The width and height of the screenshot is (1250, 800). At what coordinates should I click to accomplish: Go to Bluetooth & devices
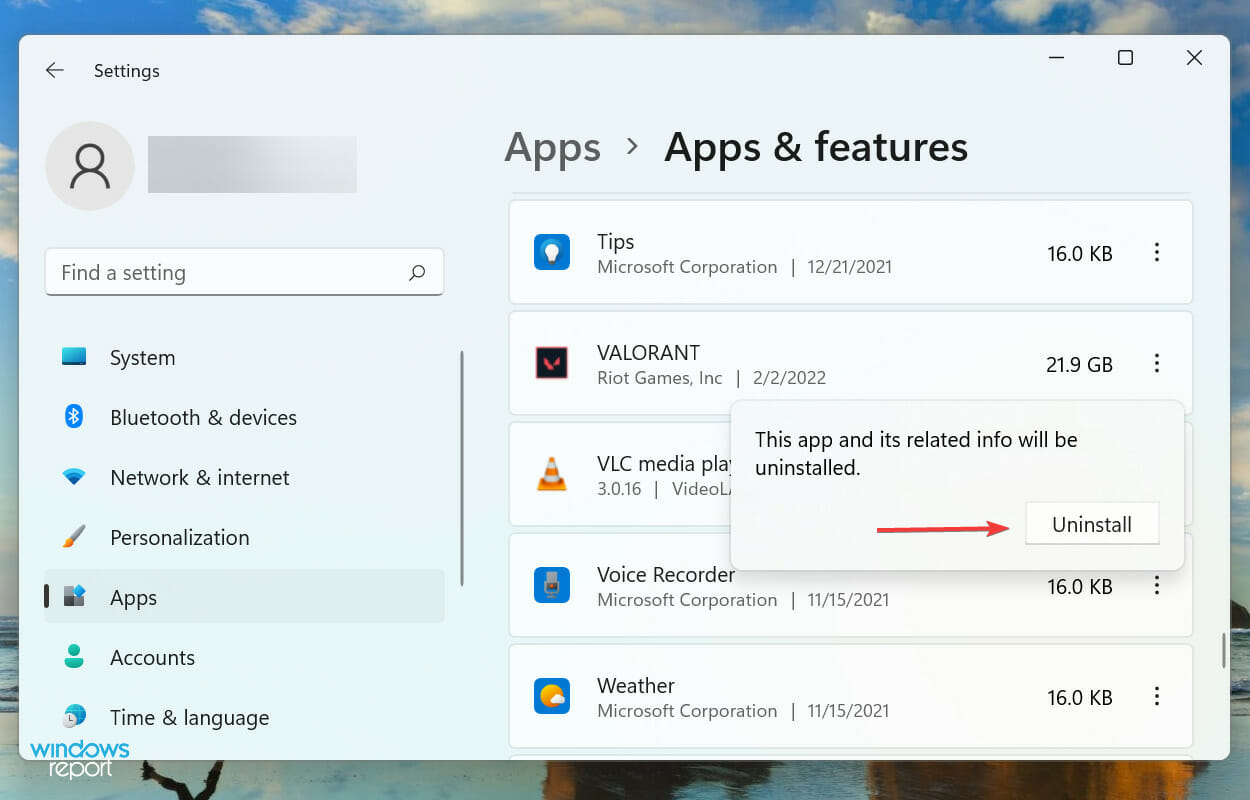click(203, 417)
